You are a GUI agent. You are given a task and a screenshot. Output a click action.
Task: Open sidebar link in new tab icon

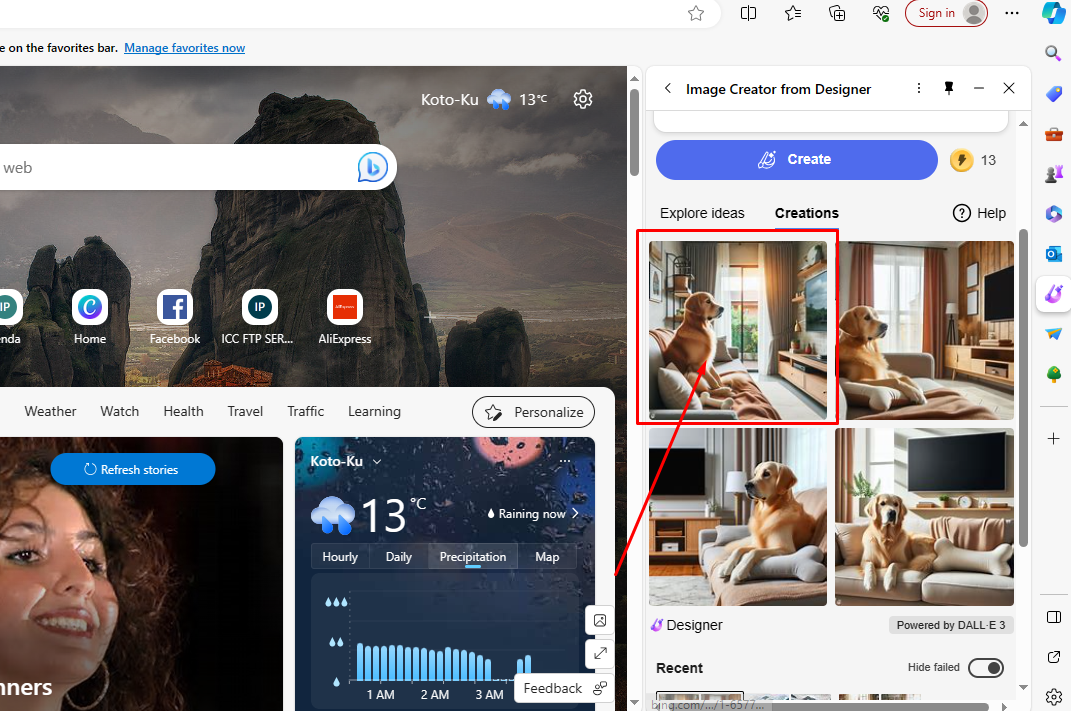[x=1053, y=657]
